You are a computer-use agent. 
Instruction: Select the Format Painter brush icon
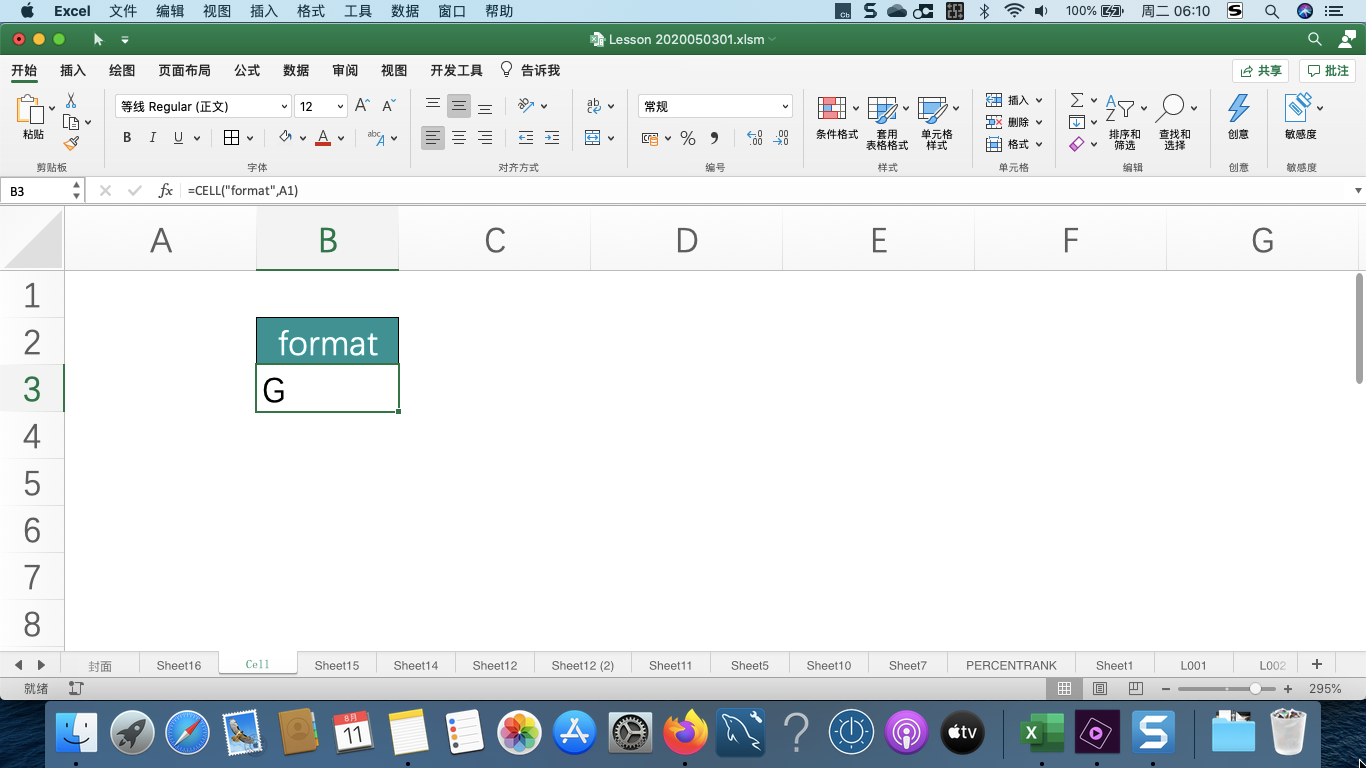point(71,144)
